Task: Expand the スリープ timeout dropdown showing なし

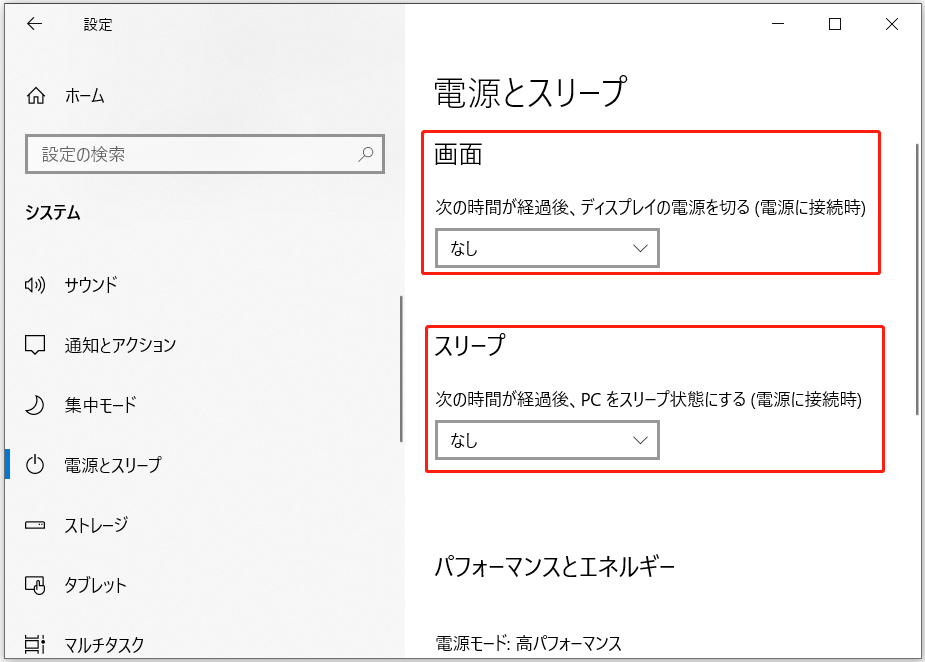Action: [x=547, y=439]
